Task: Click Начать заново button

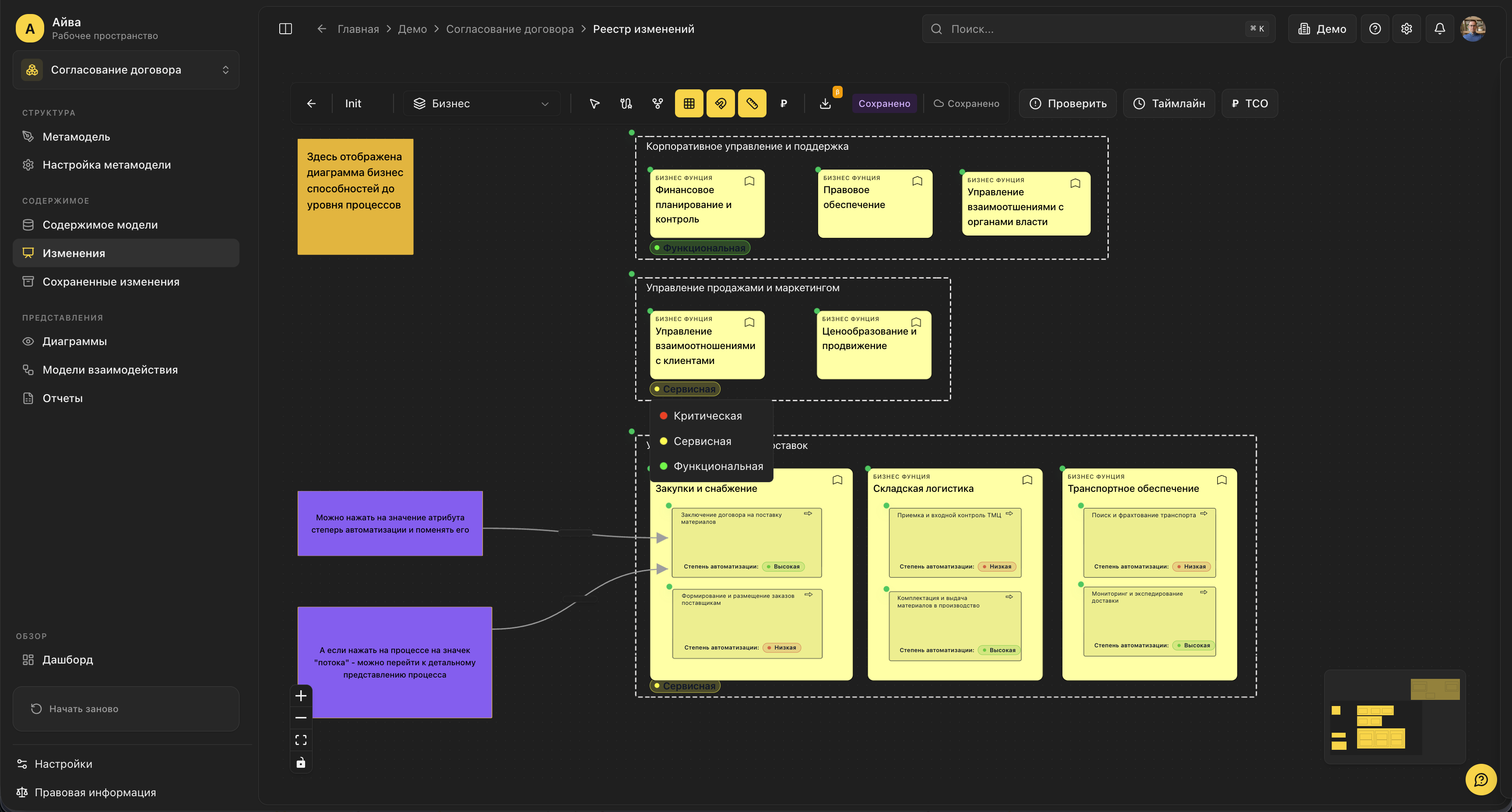Action: coord(126,709)
